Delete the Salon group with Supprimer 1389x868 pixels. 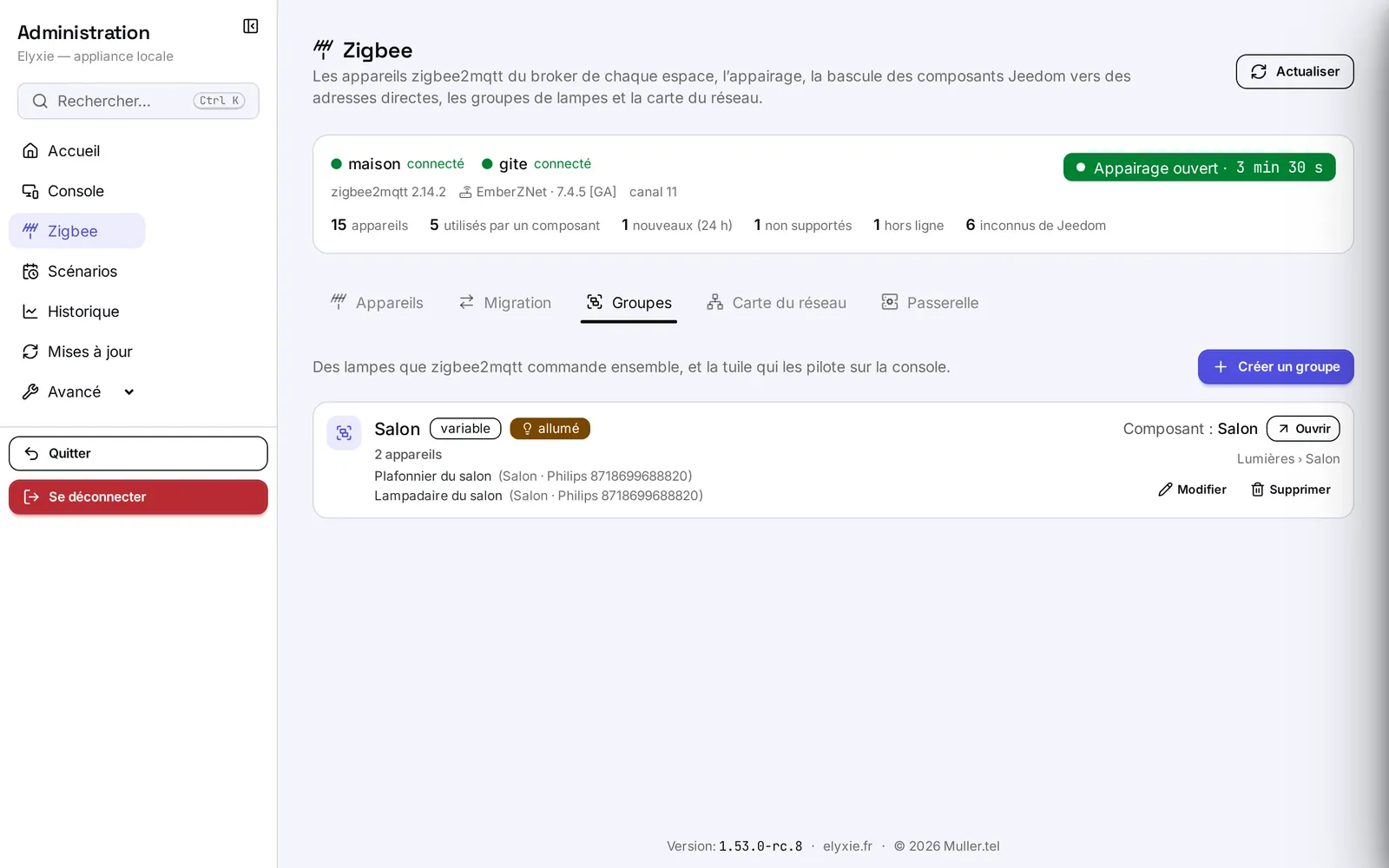(1290, 490)
